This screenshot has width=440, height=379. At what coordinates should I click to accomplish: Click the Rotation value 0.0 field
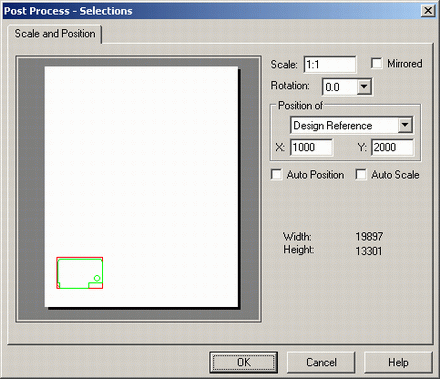pos(339,87)
